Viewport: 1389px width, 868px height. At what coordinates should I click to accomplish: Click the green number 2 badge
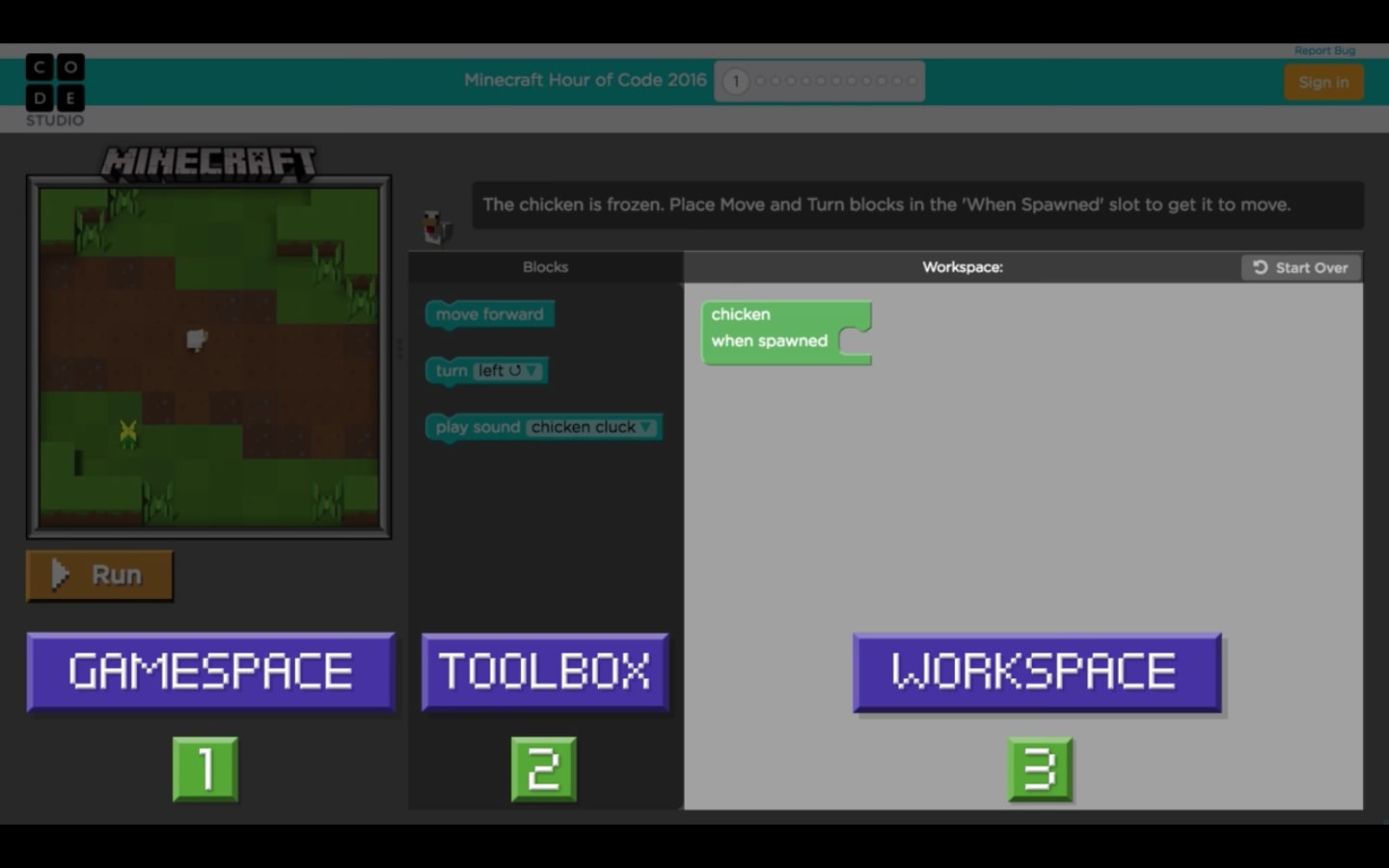tap(544, 769)
